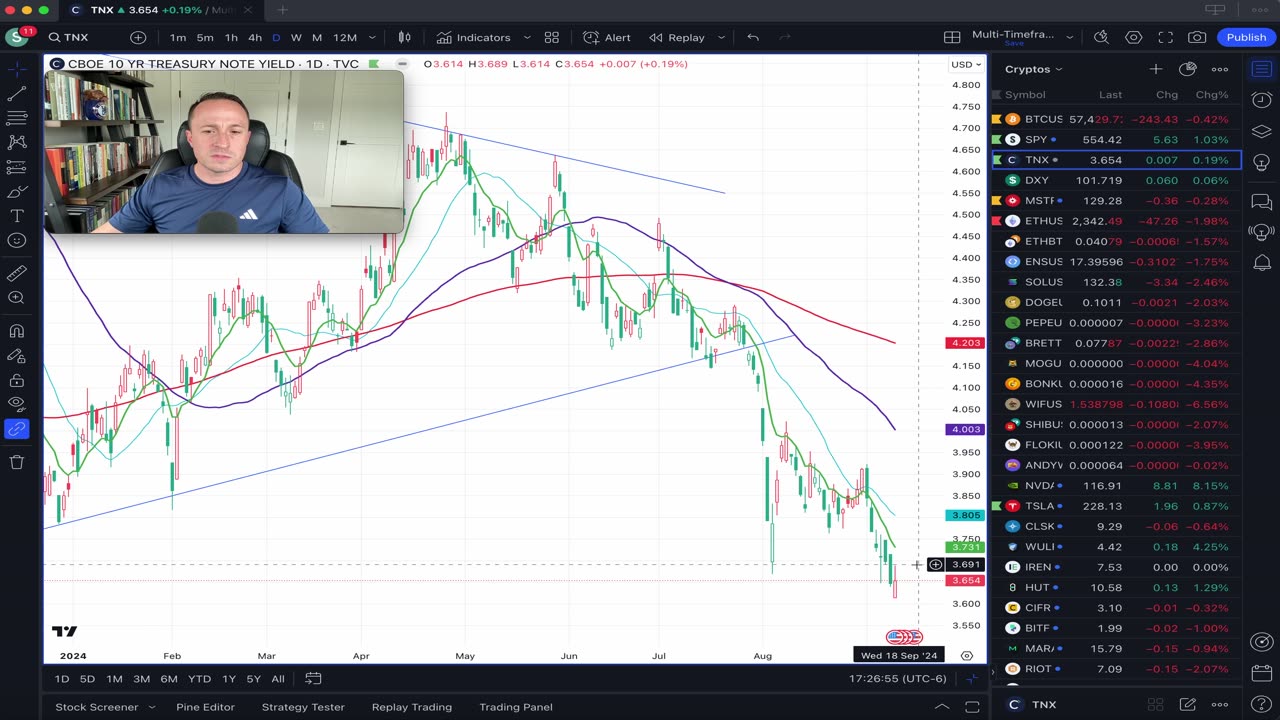Create an Alert
Image resolution: width=1280 pixels, height=720 pixels.
click(x=607, y=37)
